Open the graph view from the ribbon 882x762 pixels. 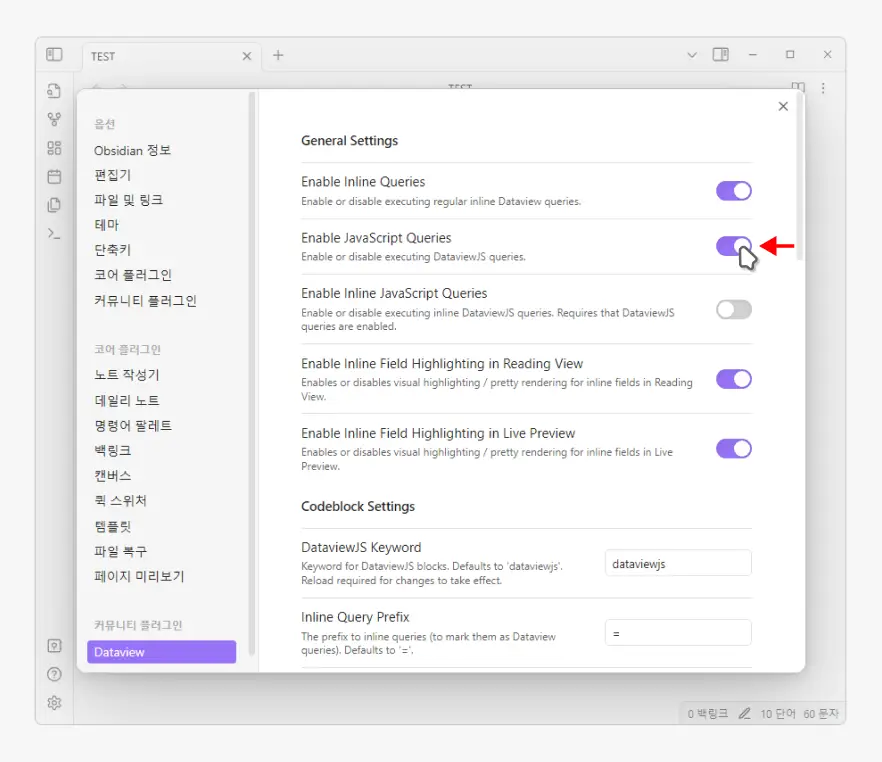pyautogui.click(x=54, y=119)
